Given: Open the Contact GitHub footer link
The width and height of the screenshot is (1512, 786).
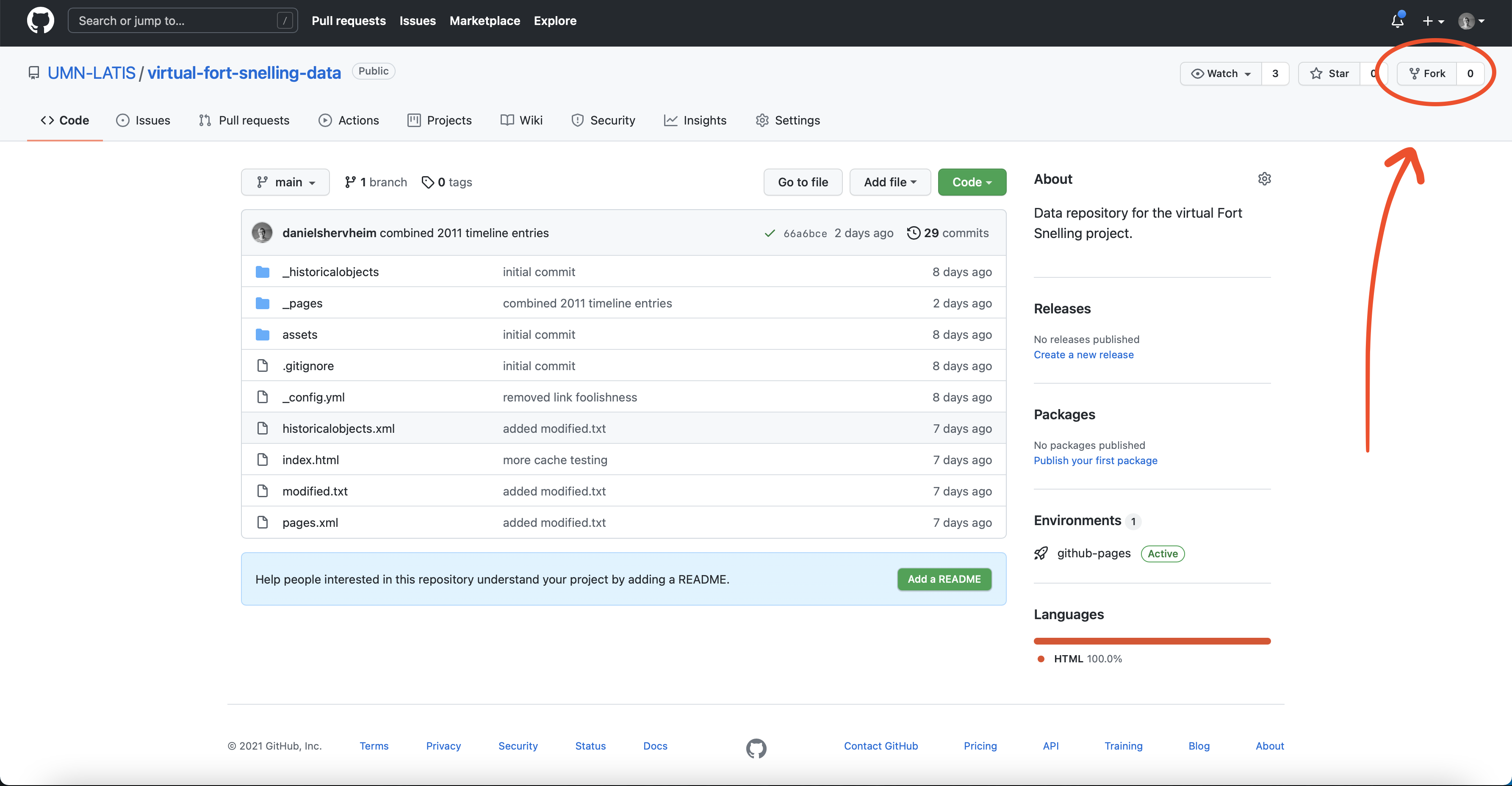Looking at the screenshot, I should [x=881, y=745].
